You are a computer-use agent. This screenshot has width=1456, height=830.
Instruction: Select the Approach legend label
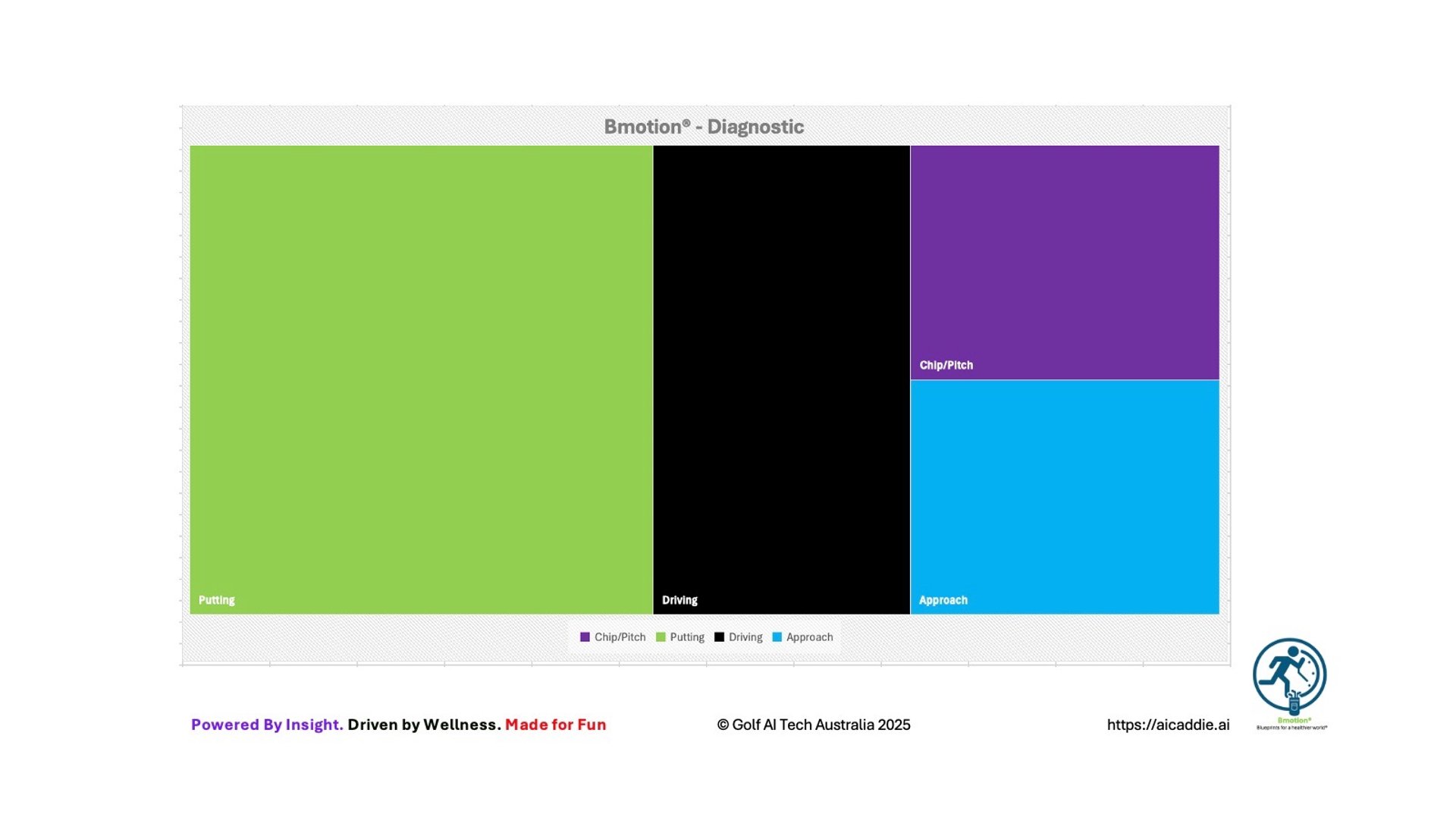[809, 637]
